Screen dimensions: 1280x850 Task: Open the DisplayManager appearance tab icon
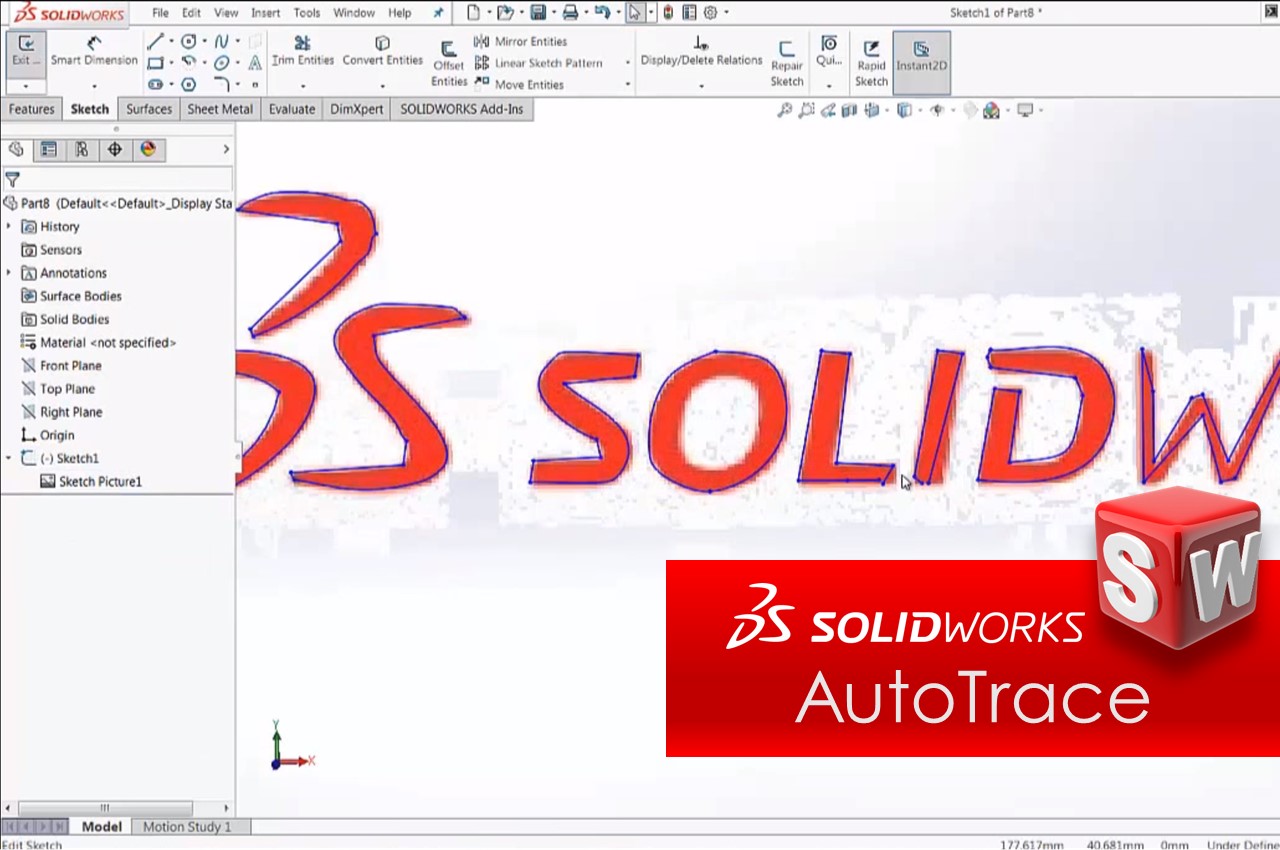coord(148,149)
